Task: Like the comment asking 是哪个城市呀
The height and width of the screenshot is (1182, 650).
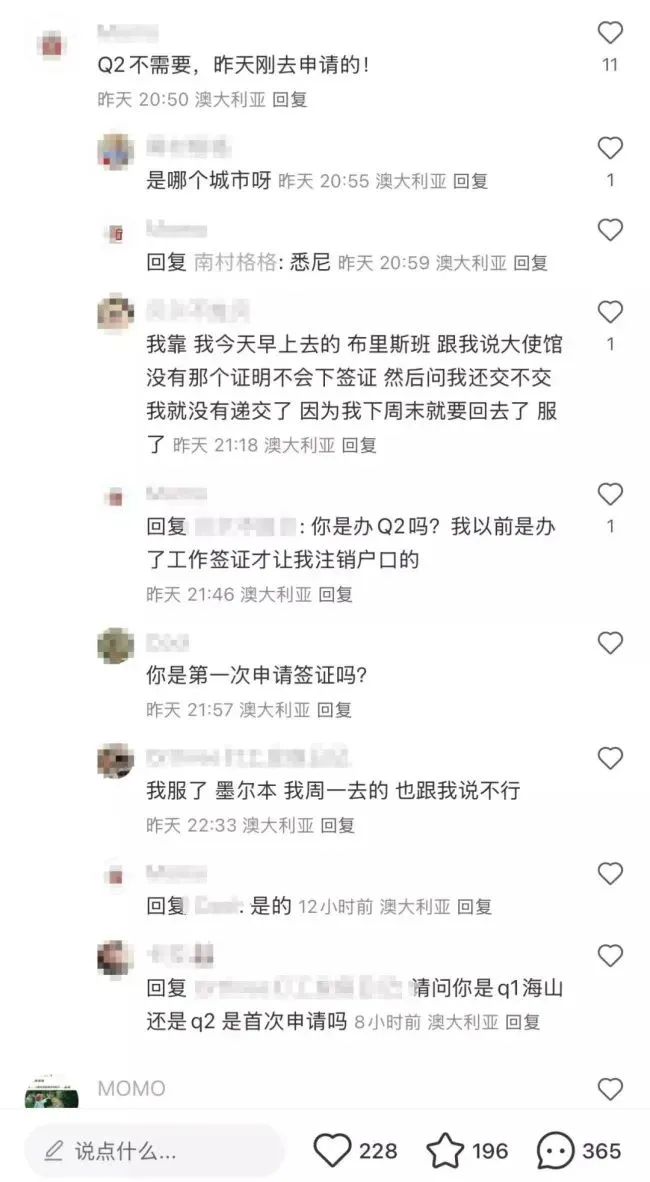Action: click(609, 148)
